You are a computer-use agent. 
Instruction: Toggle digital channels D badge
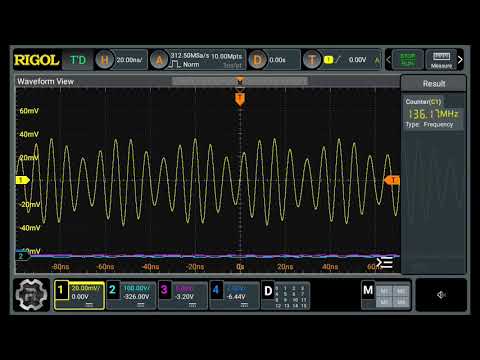coord(268,290)
